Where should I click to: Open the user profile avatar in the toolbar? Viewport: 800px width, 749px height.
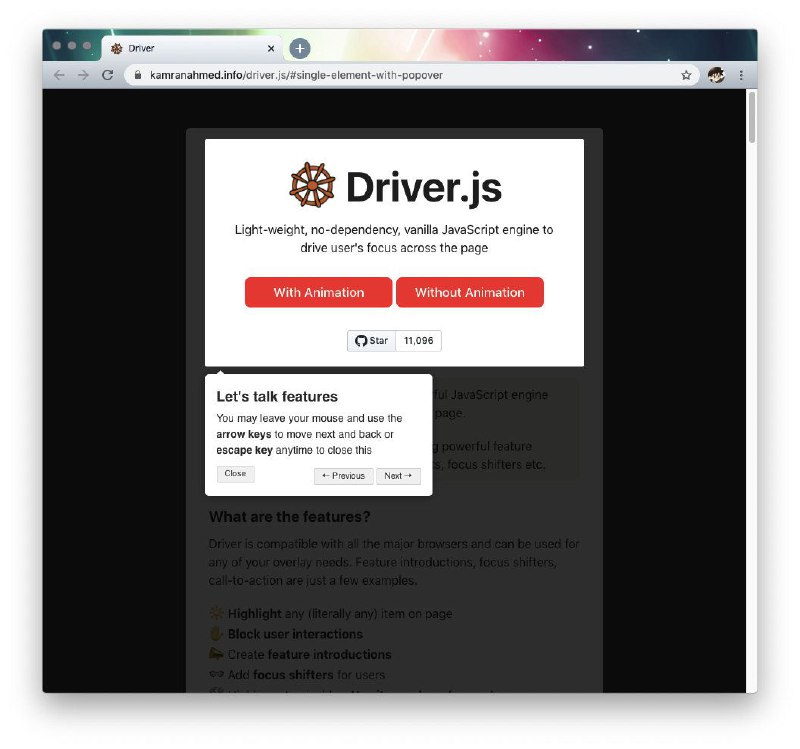pos(716,75)
